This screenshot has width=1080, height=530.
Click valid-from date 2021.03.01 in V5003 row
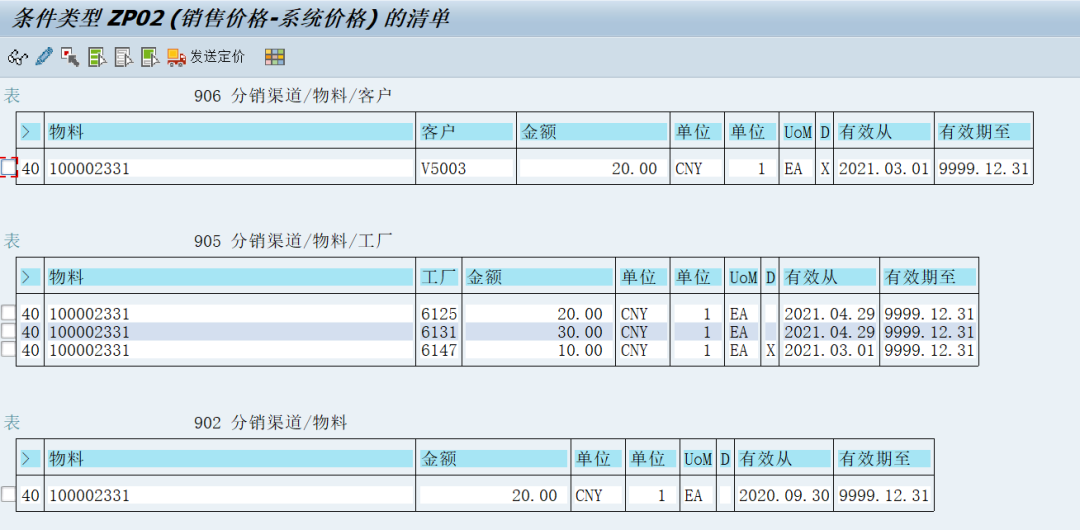(x=883, y=168)
